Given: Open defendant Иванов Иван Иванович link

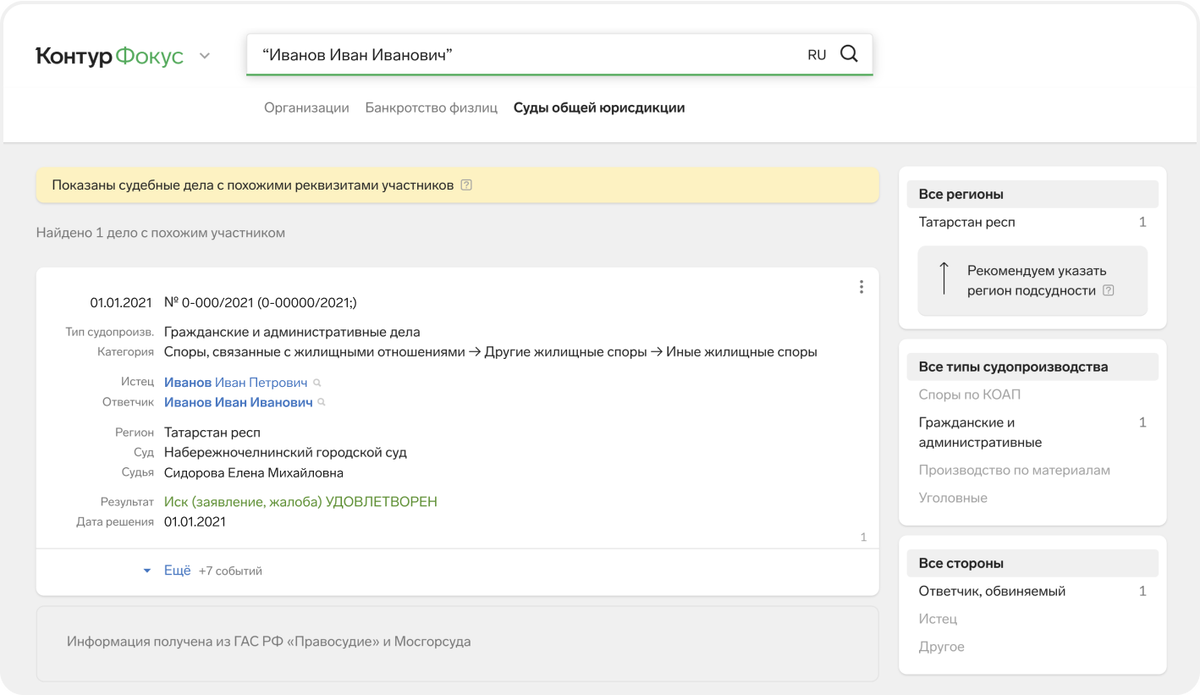Looking at the screenshot, I should (238, 402).
